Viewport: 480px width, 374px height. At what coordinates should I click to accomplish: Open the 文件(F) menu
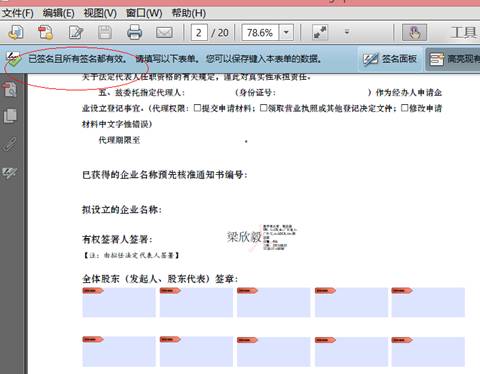(x=18, y=13)
